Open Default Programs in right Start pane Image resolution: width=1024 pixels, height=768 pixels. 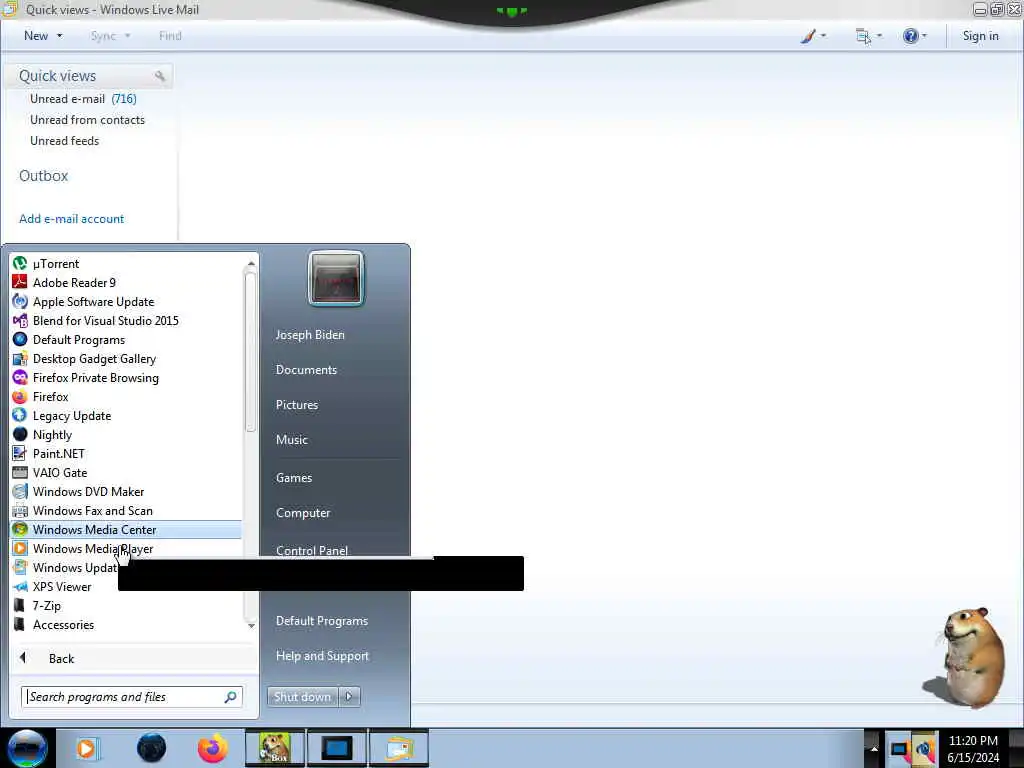click(322, 621)
